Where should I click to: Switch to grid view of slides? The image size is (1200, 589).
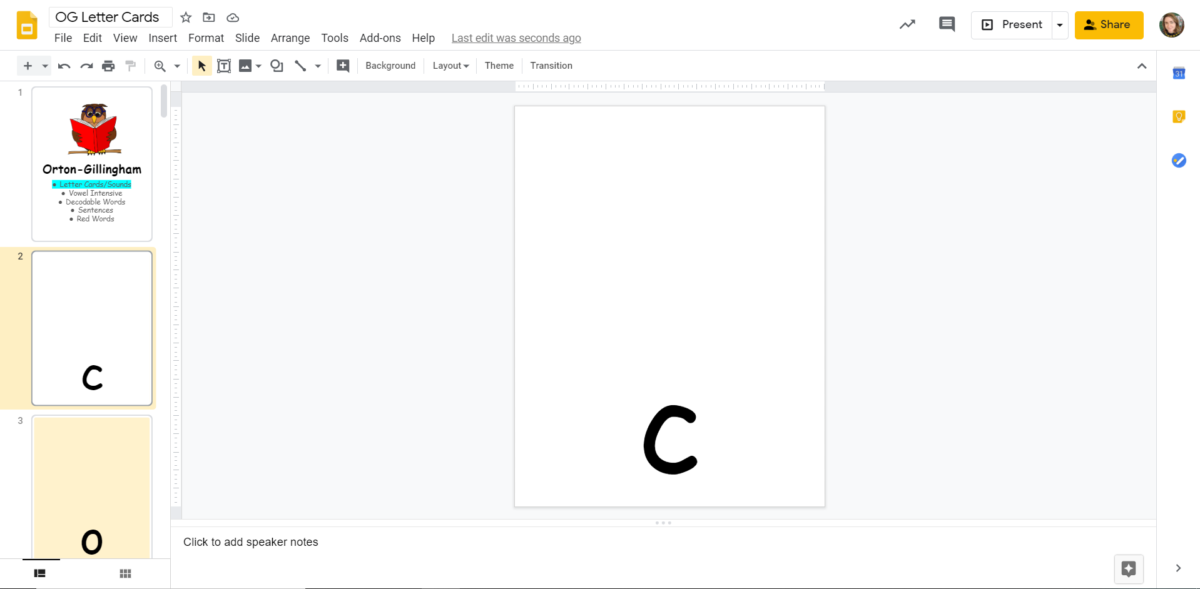pyautogui.click(x=125, y=573)
